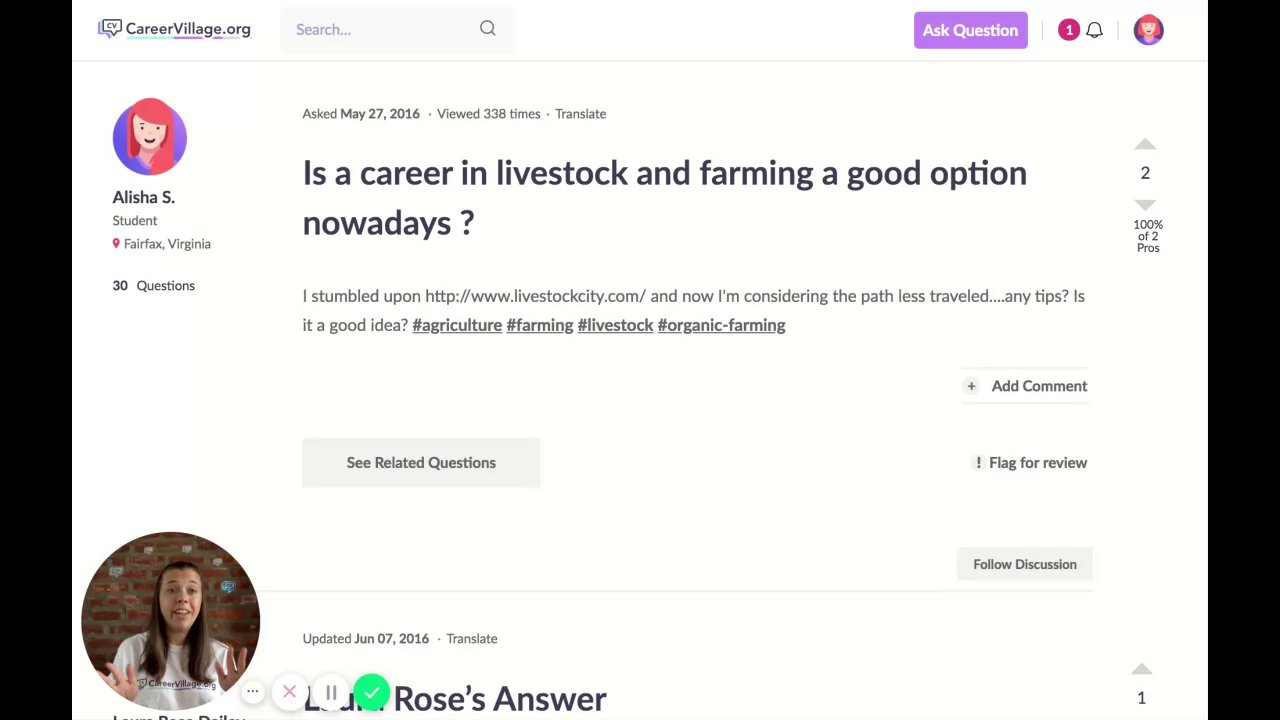Viewport: 1280px width, 720px height.
Task: Pause the recording with the pause control
Action: point(331,692)
